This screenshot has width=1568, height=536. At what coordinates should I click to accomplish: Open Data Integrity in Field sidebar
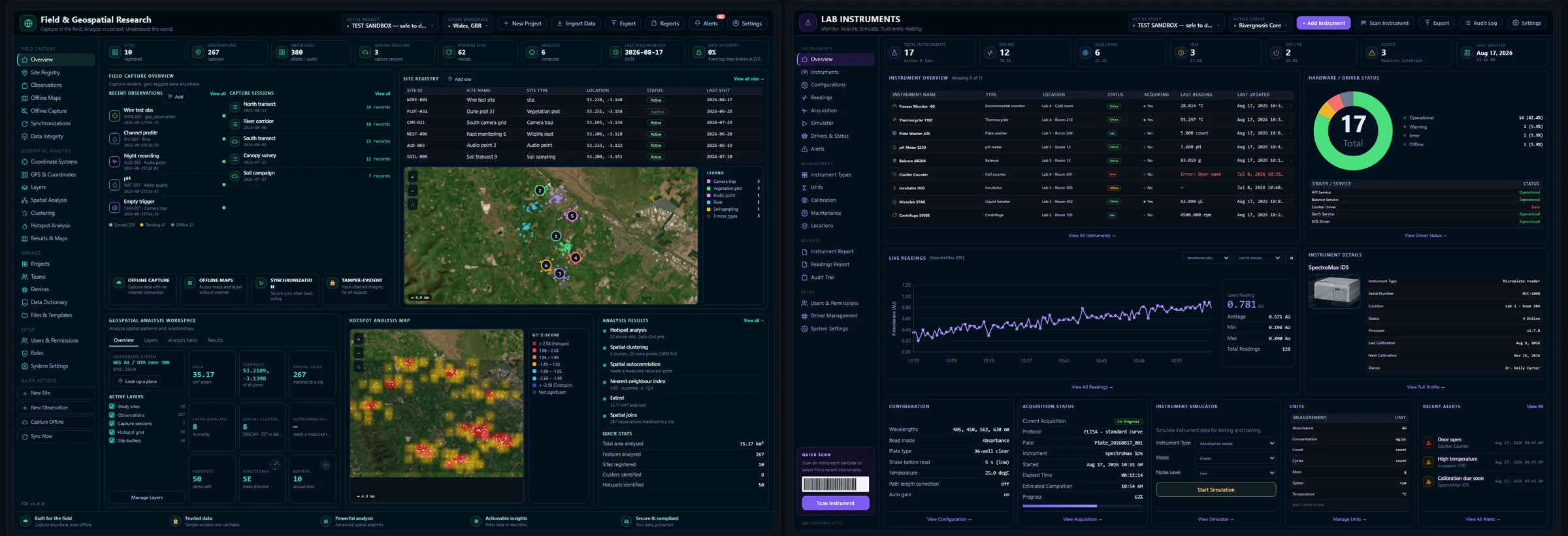tap(47, 136)
